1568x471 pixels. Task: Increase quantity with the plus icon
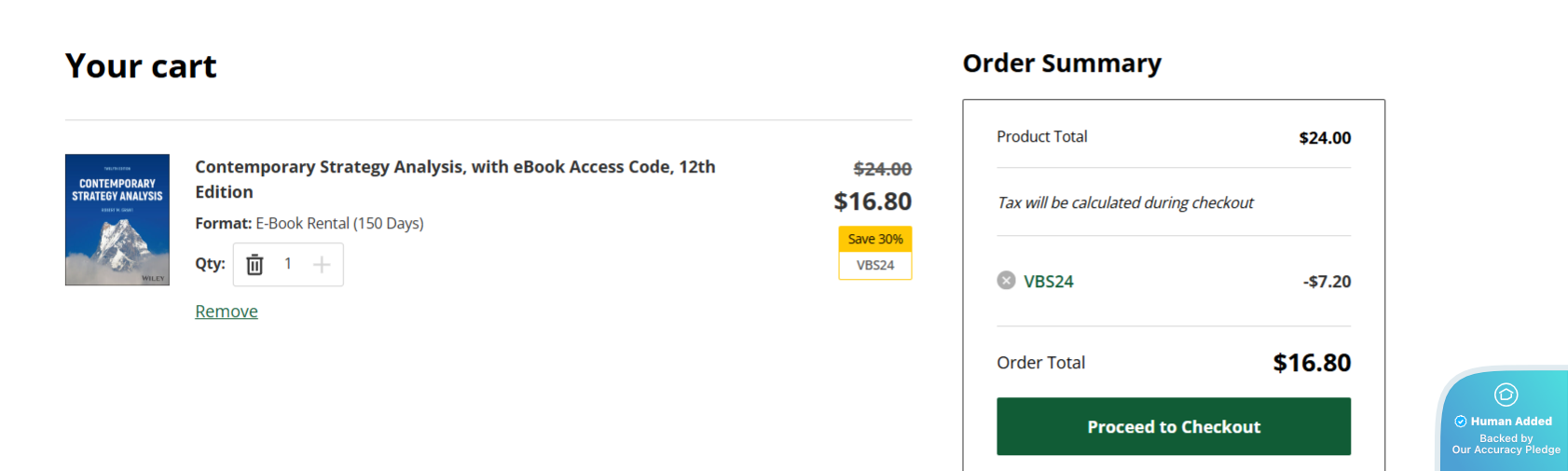[322, 265]
